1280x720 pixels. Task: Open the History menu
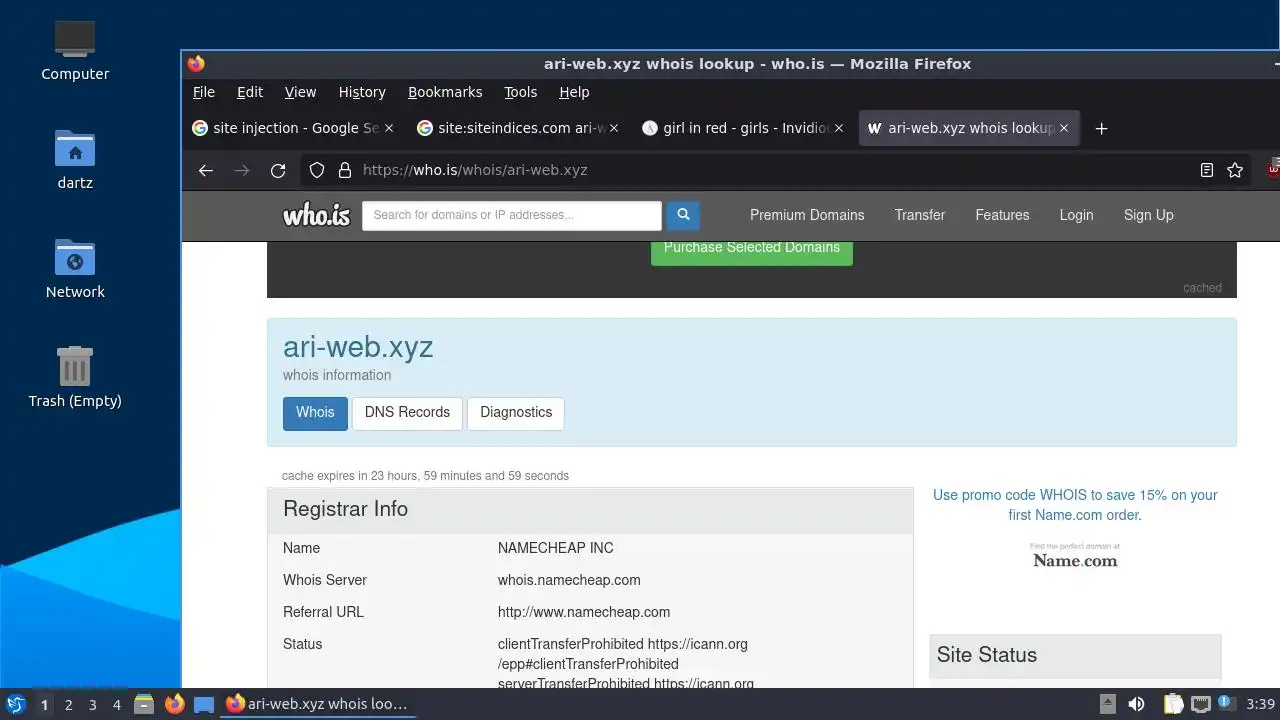point(362,92)
